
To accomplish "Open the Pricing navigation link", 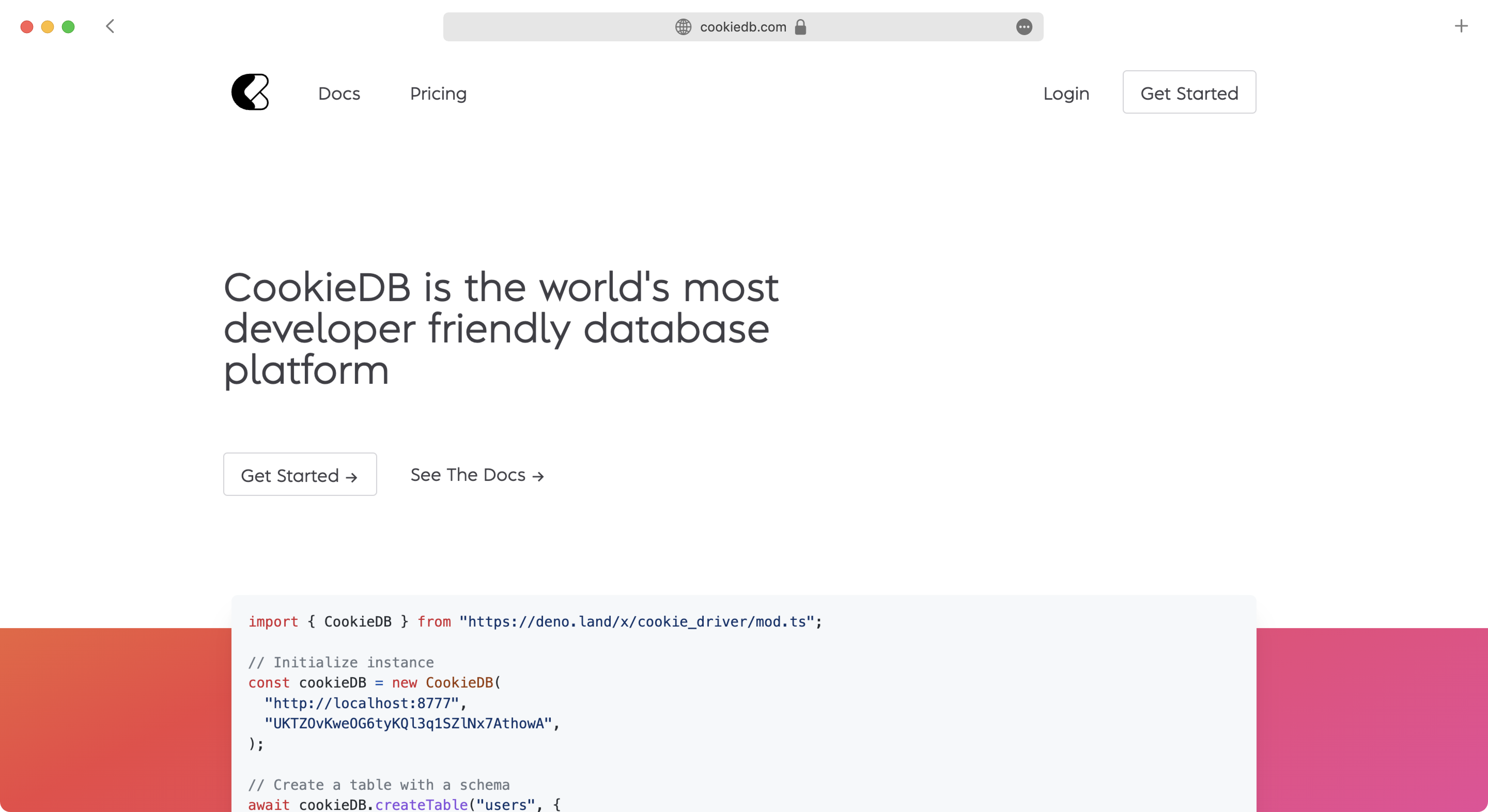I will point(438,93).
